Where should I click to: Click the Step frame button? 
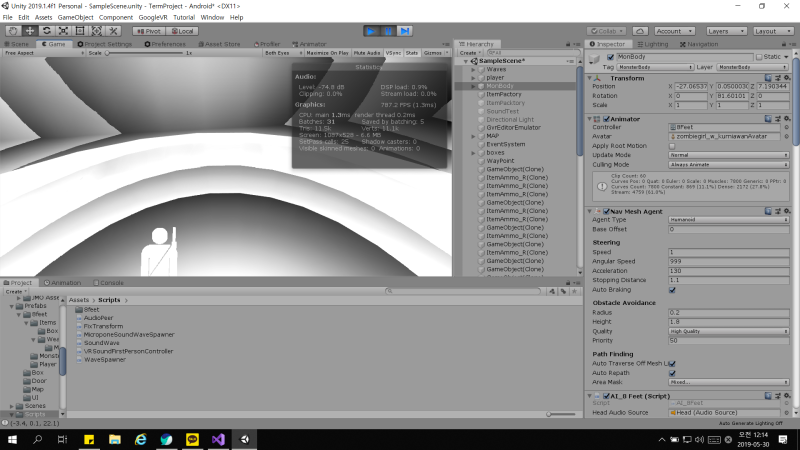pos(405,31)
